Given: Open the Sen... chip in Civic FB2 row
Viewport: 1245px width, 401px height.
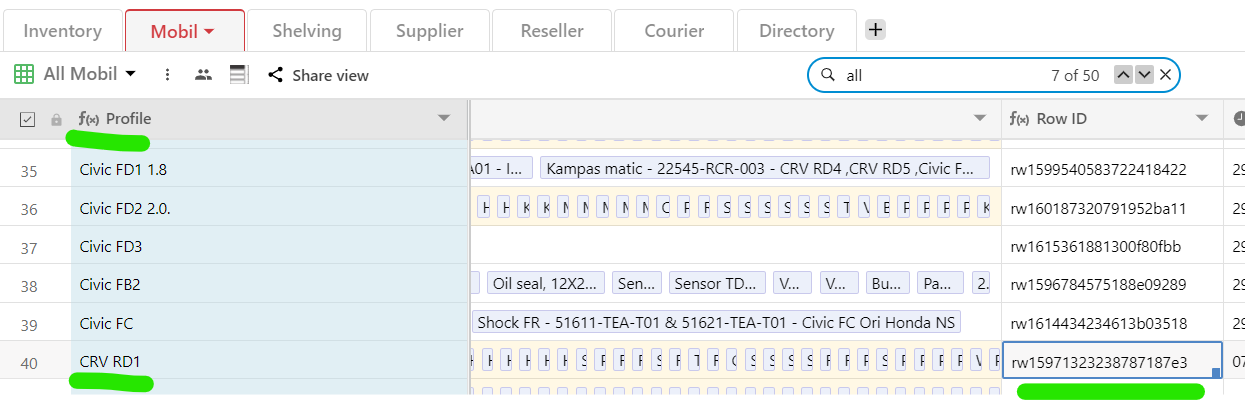Looking at the screenshot, I should point(636,284).
